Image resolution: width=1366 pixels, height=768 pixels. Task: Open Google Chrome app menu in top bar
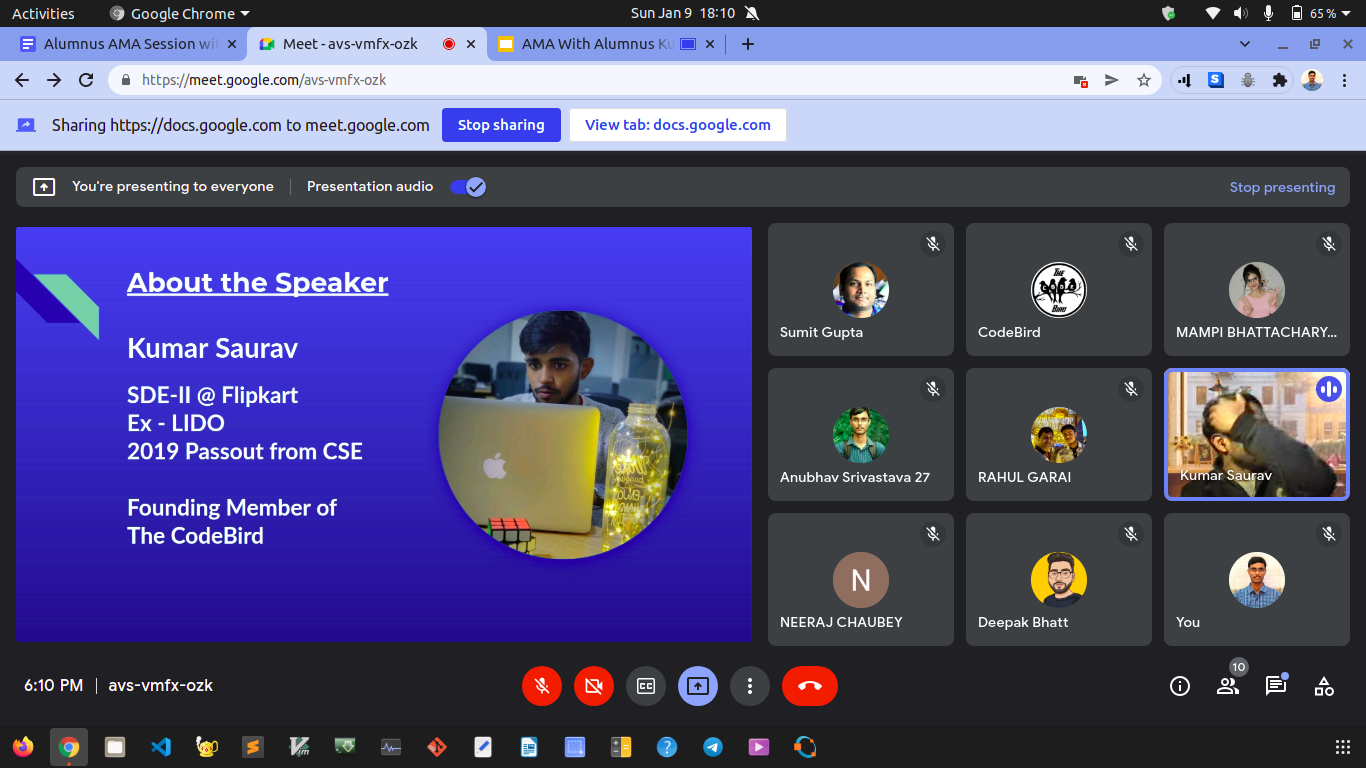coord(180,13)
